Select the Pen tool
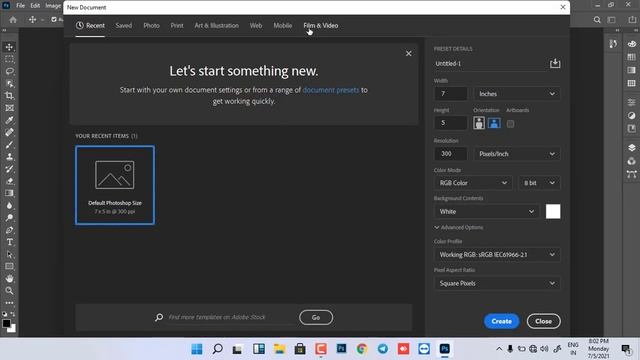Viewport: 640px width, 360px height. pos(9,230)
